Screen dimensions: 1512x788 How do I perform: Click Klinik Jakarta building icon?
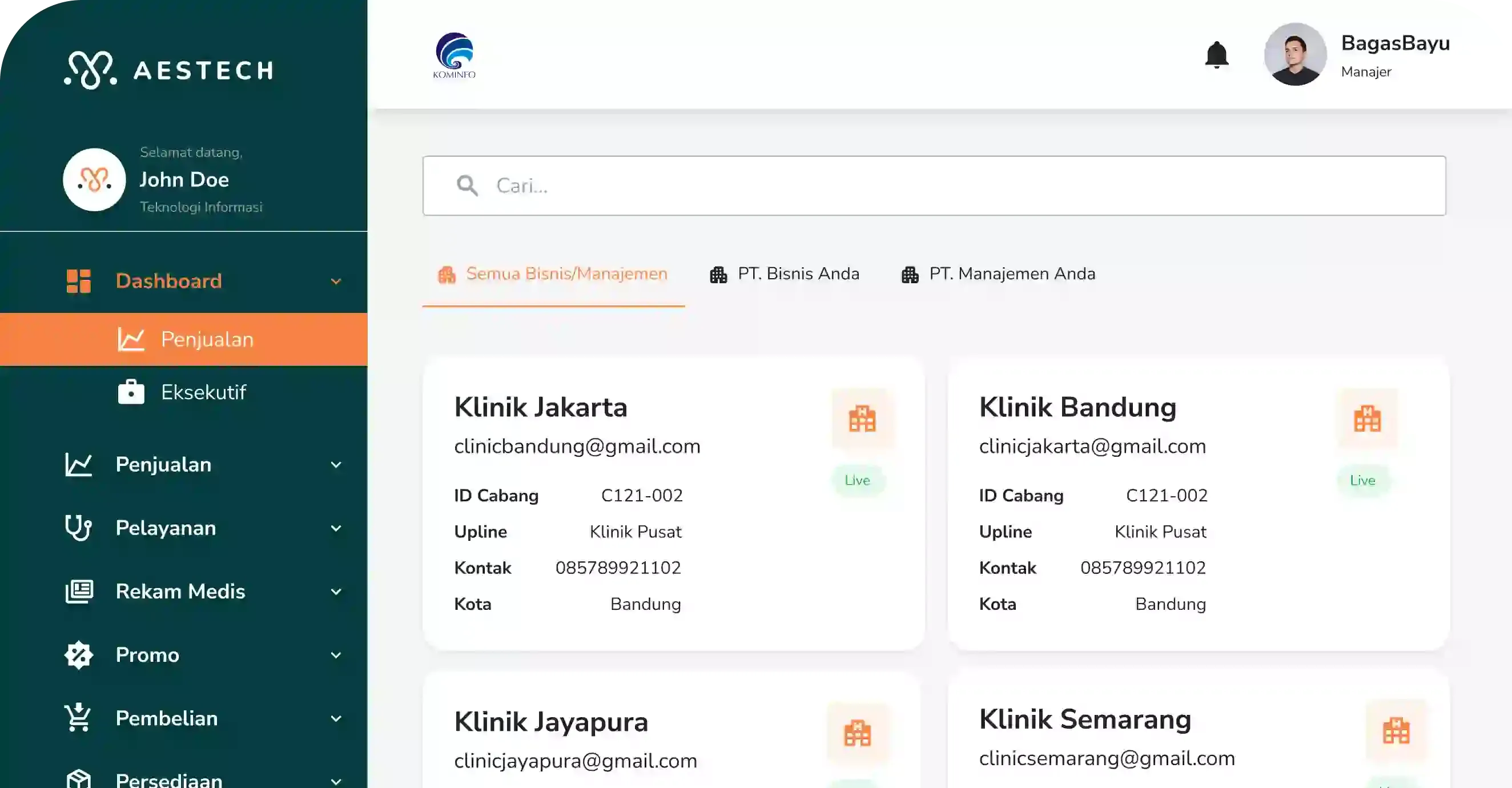[x=862, y=419]
